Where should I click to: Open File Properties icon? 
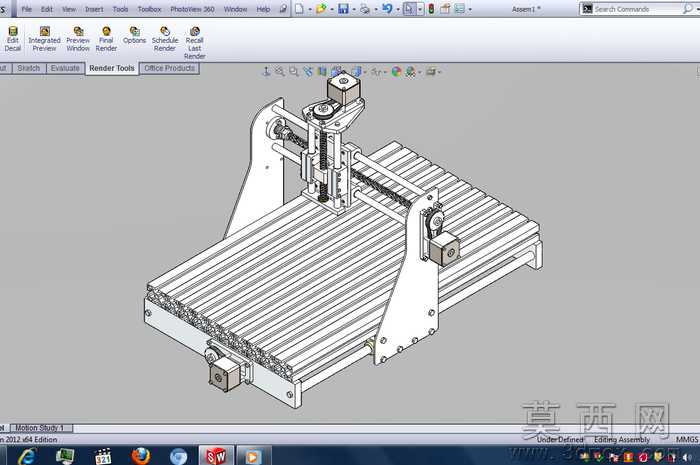point(445,8)
